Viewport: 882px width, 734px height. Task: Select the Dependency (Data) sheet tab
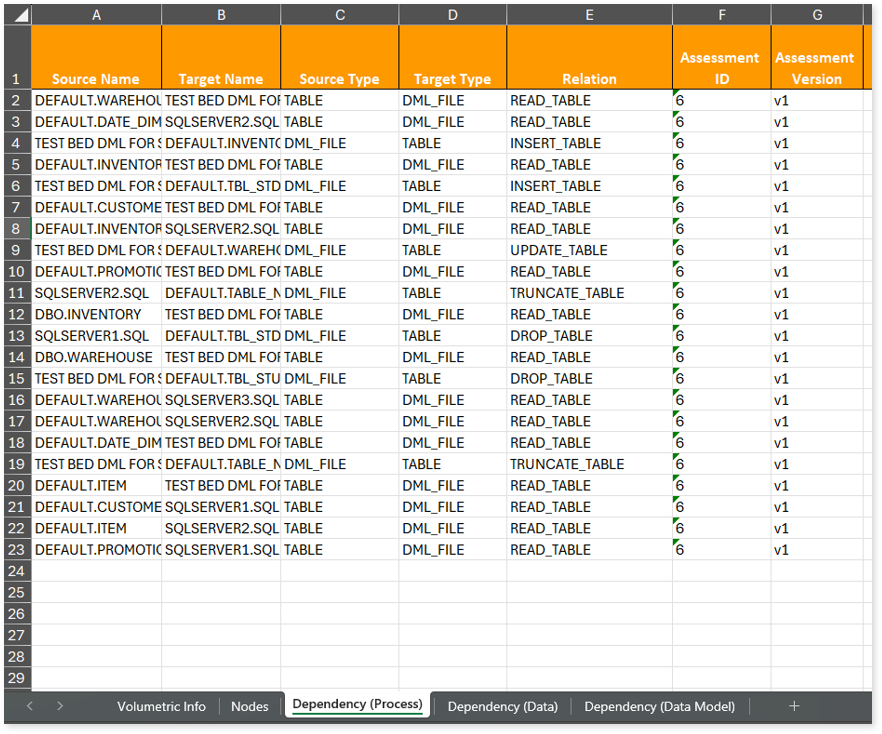(x=502, y=706)
